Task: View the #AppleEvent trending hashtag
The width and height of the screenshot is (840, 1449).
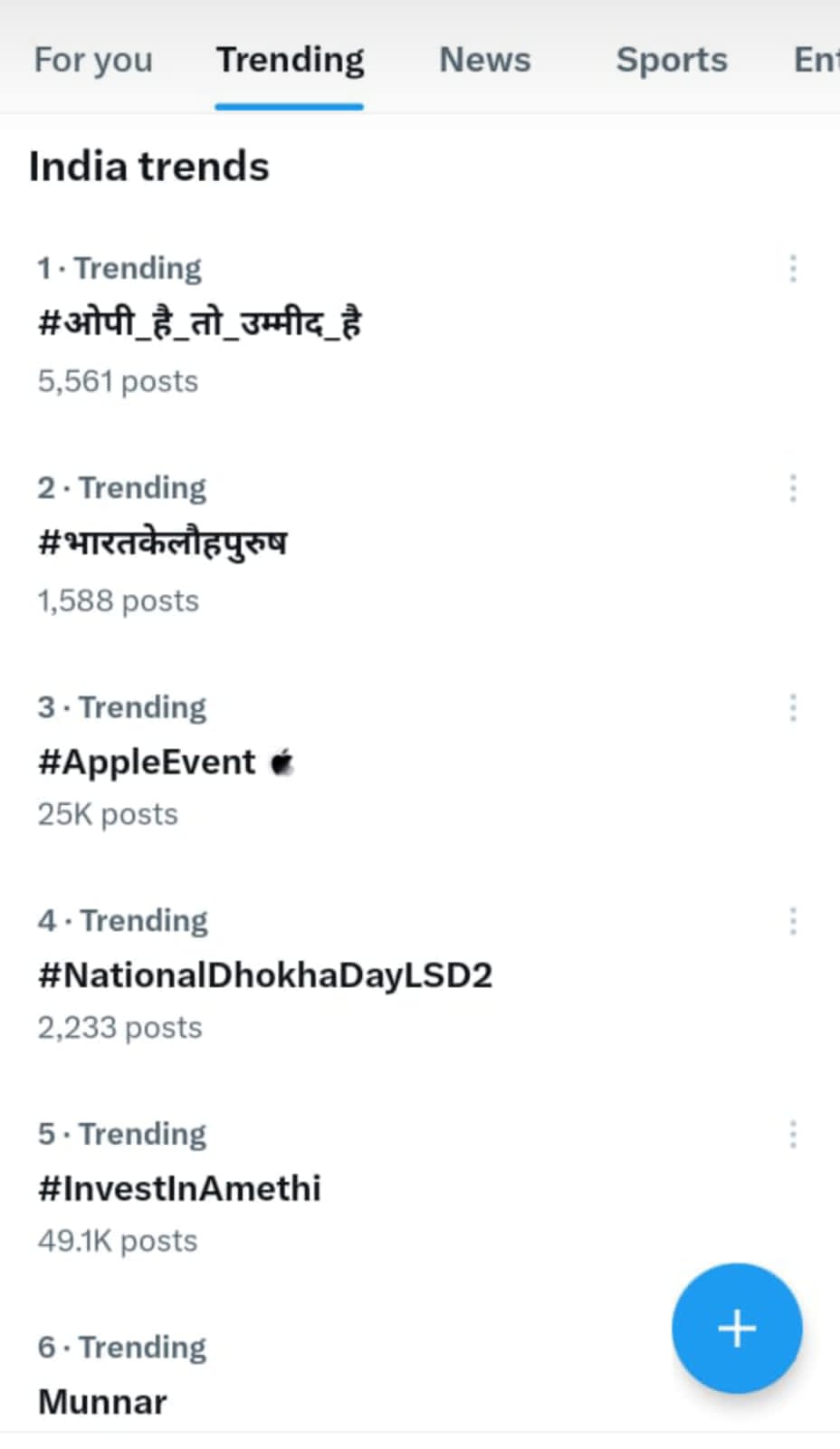Action: 147,763
